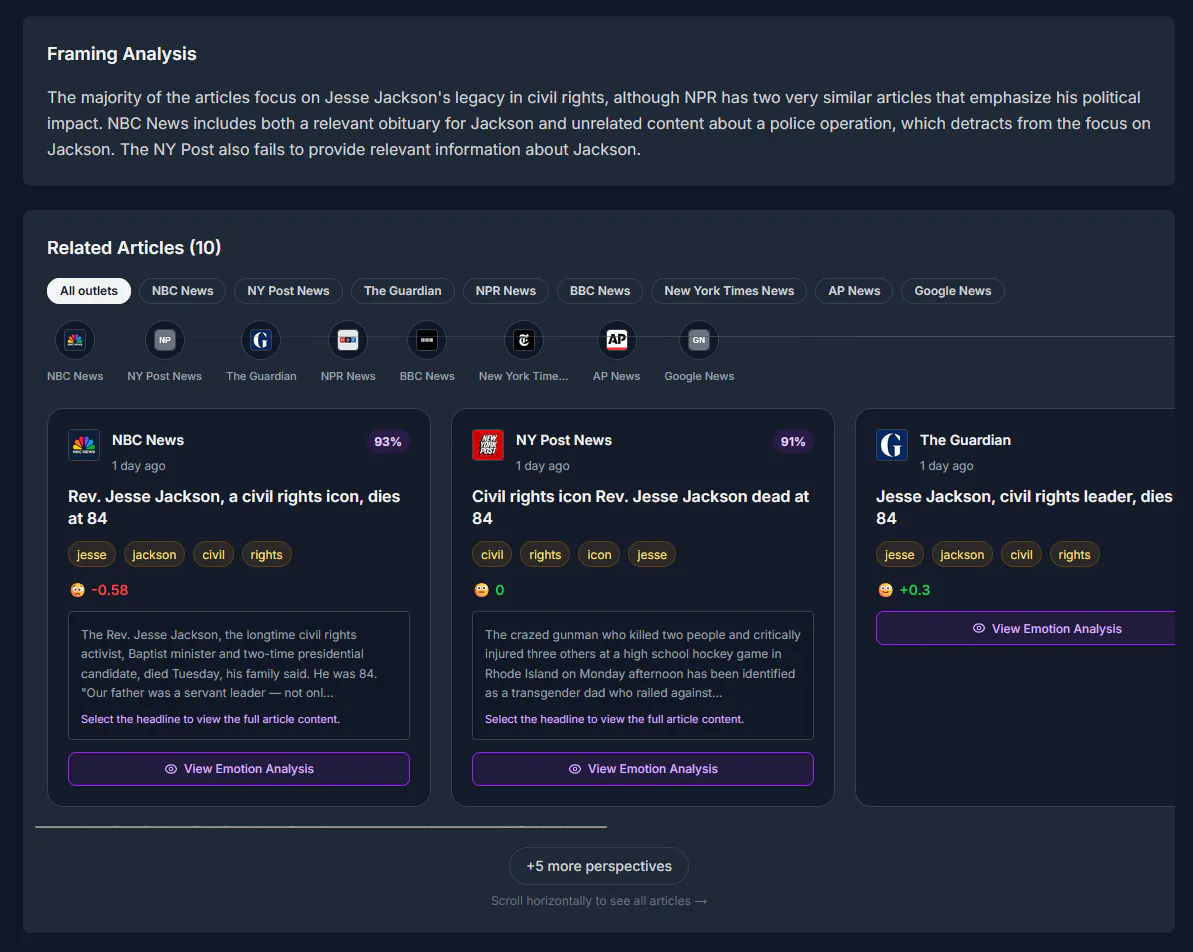The height and width of the screenshot is (952, 1193).
Task: Click the 'jesse' tag on the NBC News card
Action: pos(92,555)
